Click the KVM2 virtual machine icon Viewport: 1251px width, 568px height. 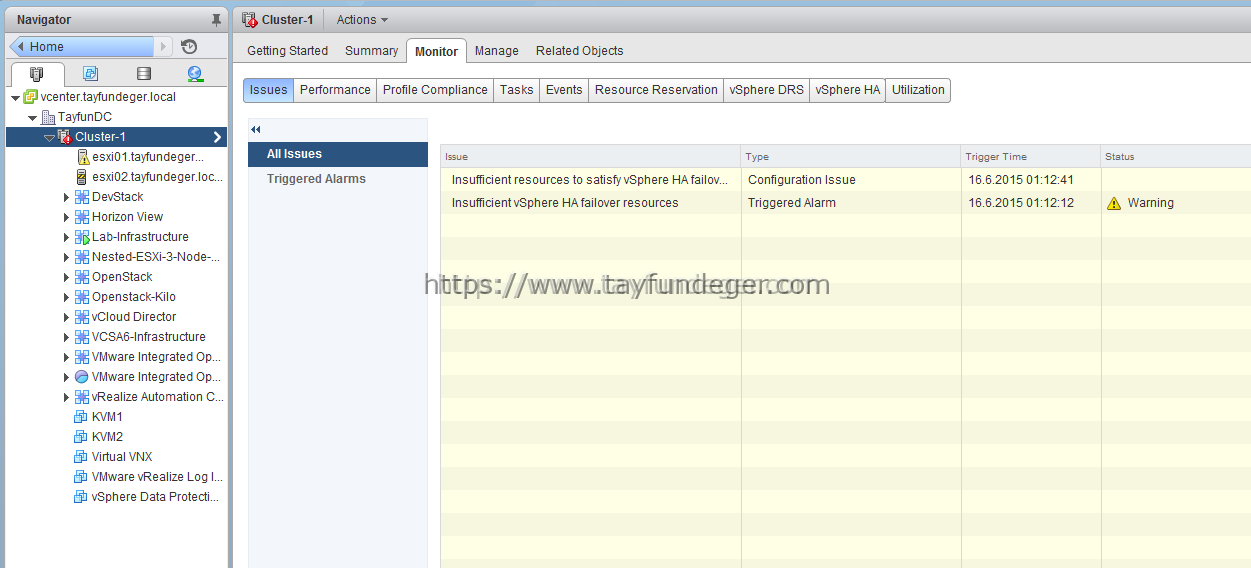pyautogui.click(x=81, y=437)
